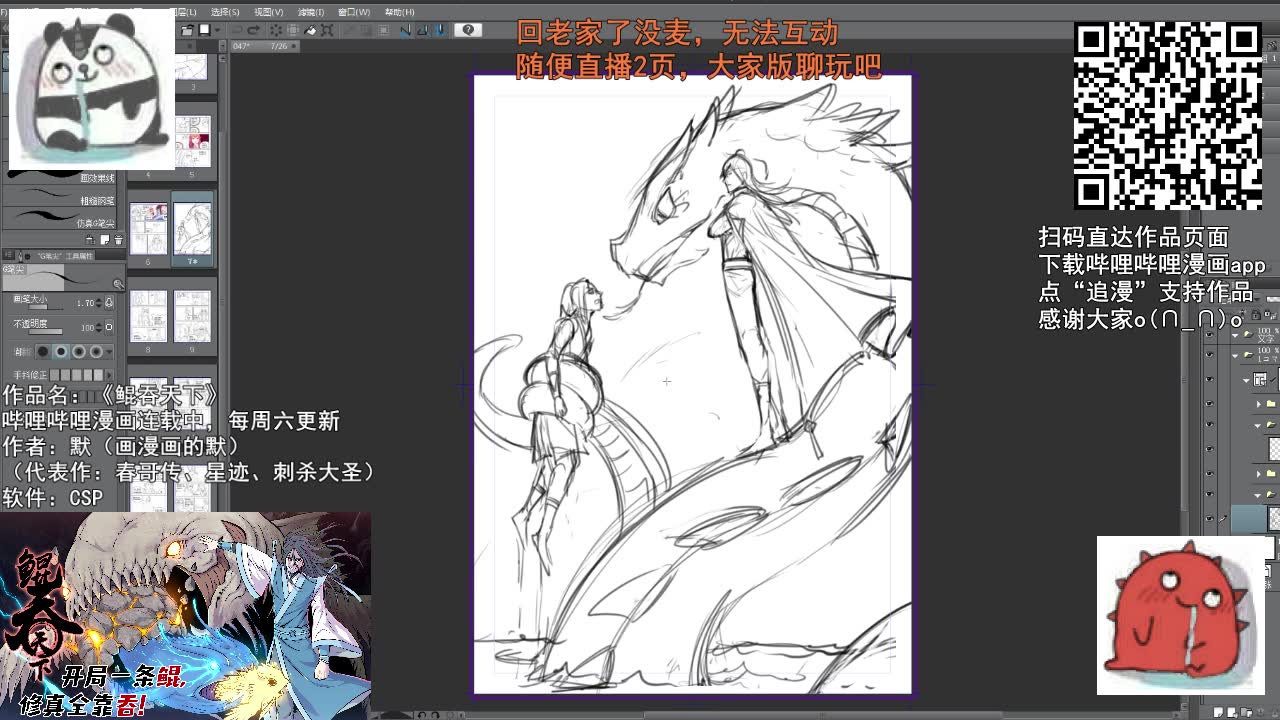The image size is (1280, 720).
Task: Collapse the first open subfolder under frame folder
Action: [x=1257, y=425]
